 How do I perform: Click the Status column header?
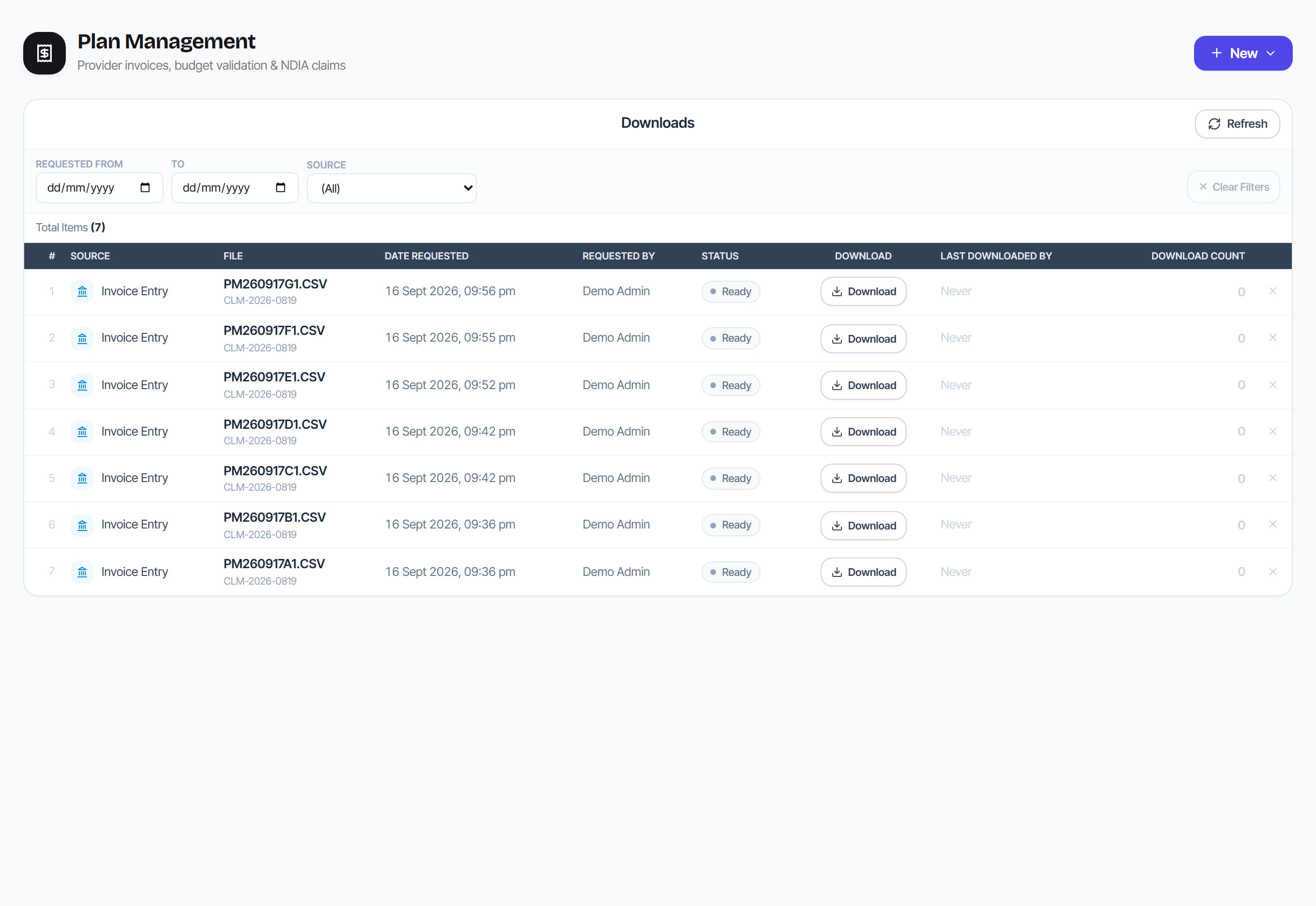(x=720, y=256)
